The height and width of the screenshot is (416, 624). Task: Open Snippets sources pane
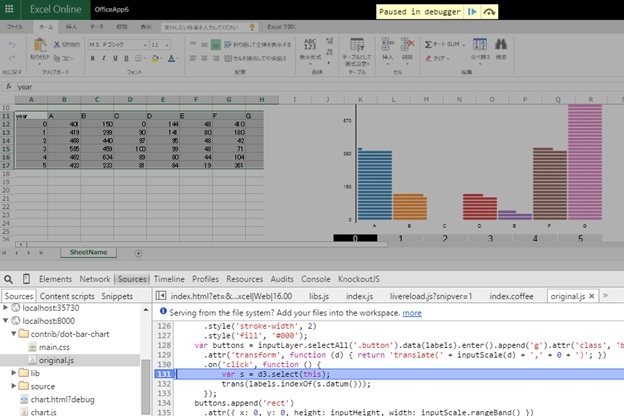tap(117, 296)
